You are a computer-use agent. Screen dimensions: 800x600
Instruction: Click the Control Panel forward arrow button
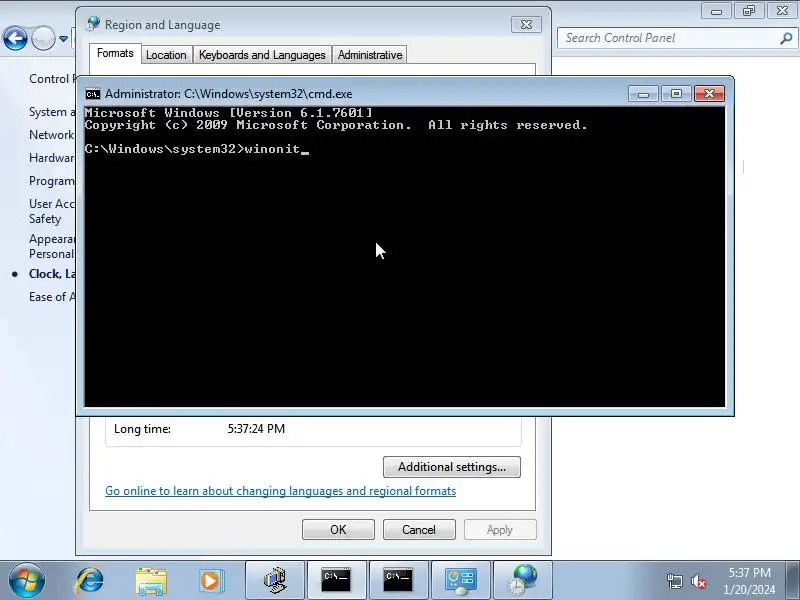click(43, 38)
